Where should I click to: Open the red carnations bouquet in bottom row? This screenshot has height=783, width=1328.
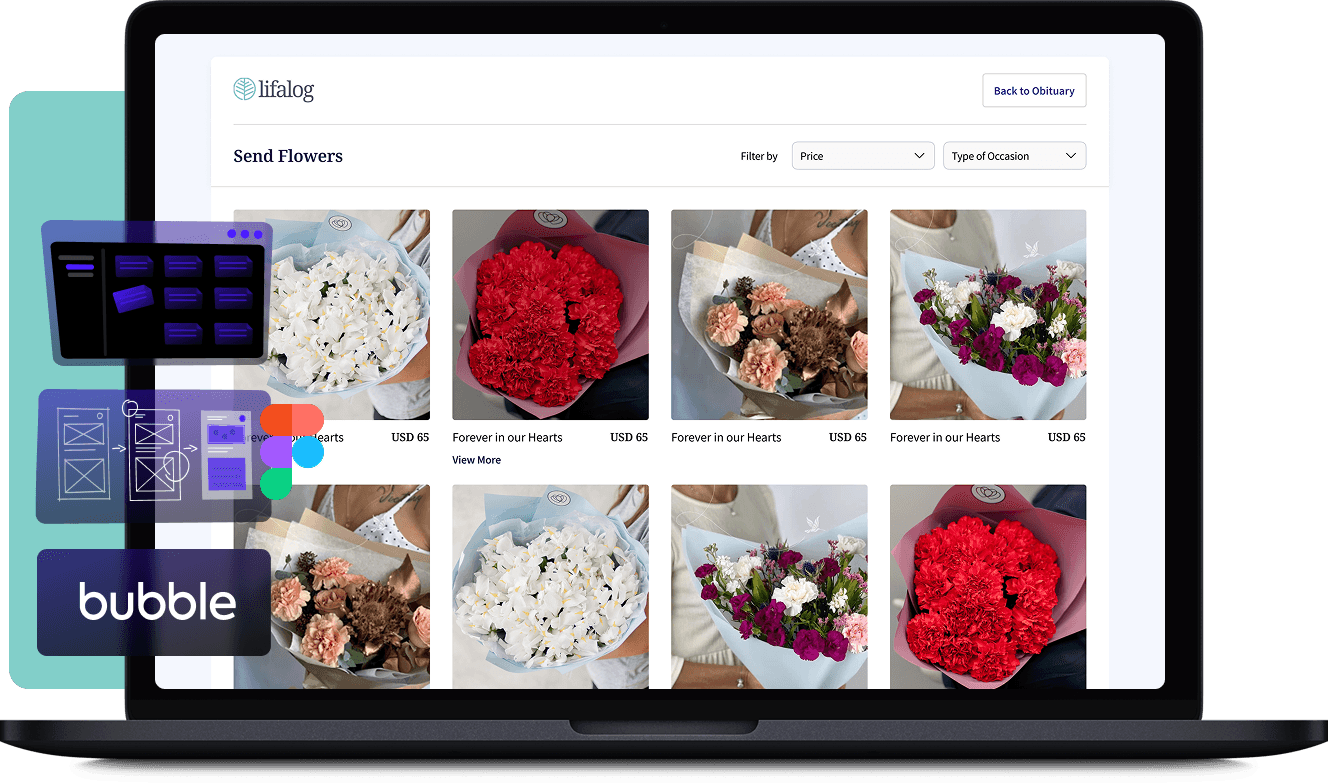point(987,586)
